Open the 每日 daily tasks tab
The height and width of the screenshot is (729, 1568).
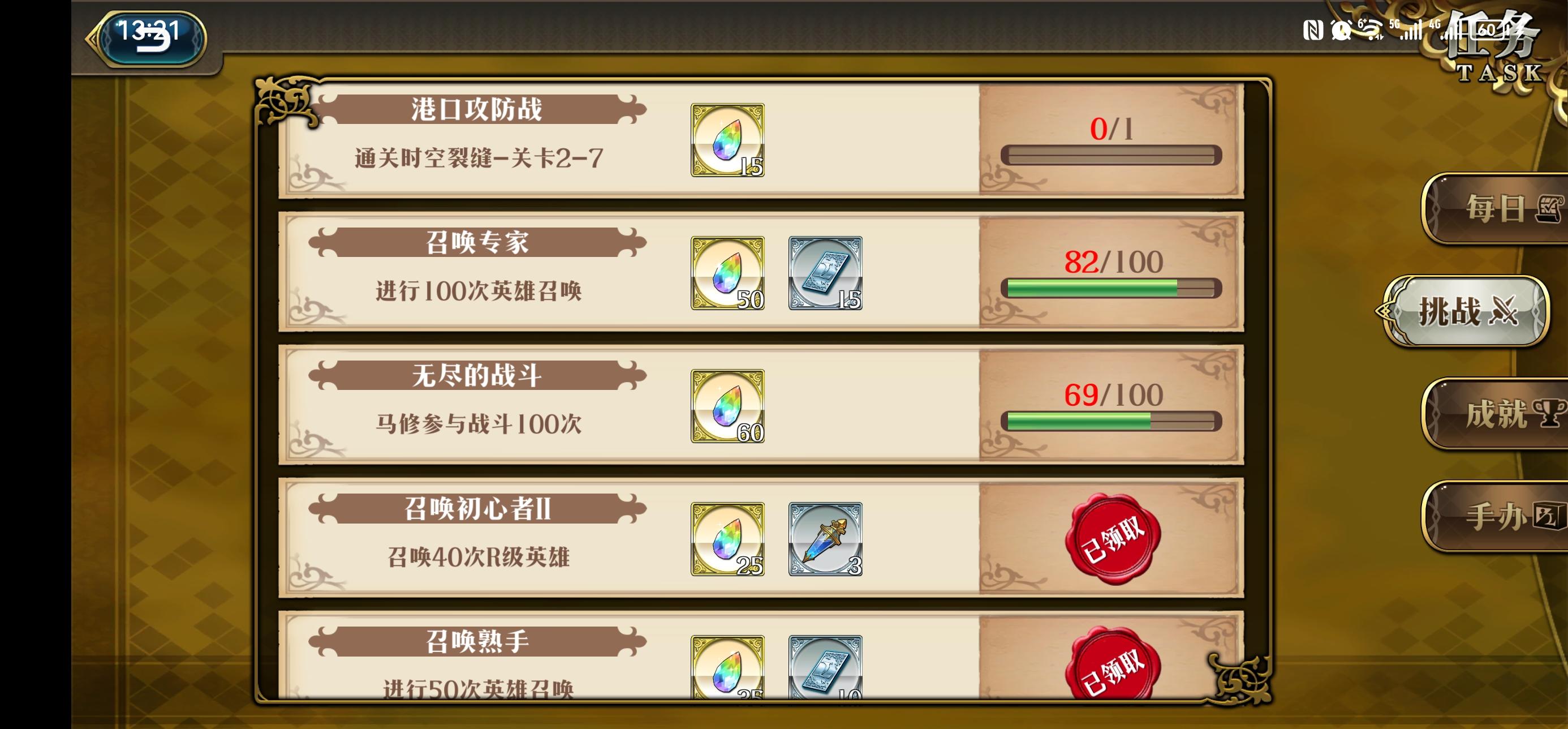click(x=1496, y=209)
